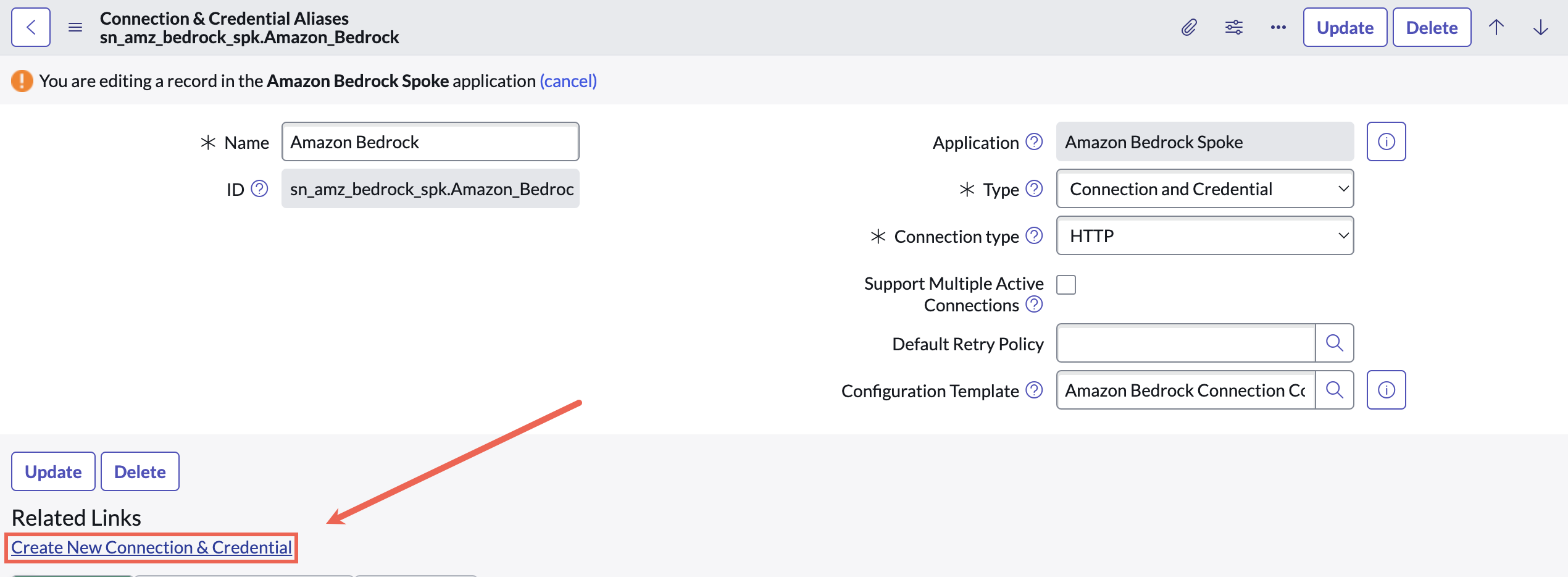Go to previous record with up arrow
This screenshot has width=1568, height=577.
coord(1496,27)
